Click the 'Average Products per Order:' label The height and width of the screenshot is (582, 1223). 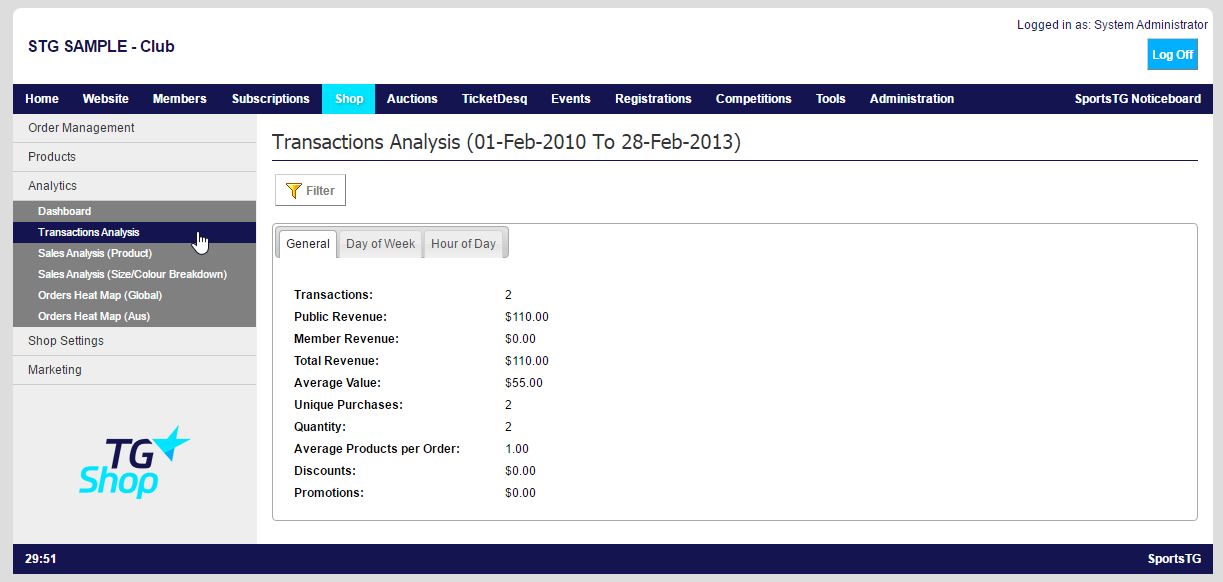[x=377, y=449]
